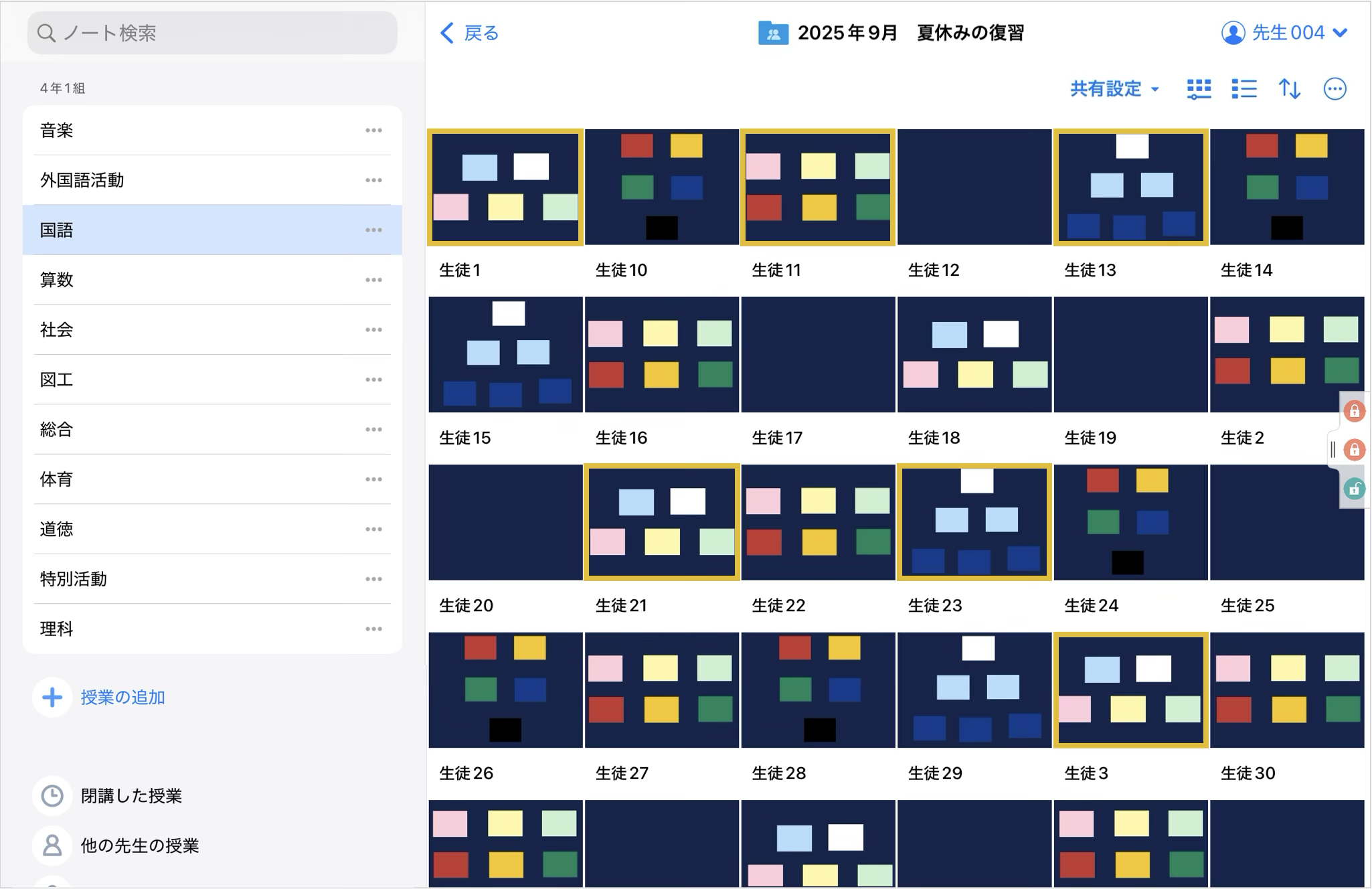
Task: Click the sort order arrows icon
Action: point(1289,89)
